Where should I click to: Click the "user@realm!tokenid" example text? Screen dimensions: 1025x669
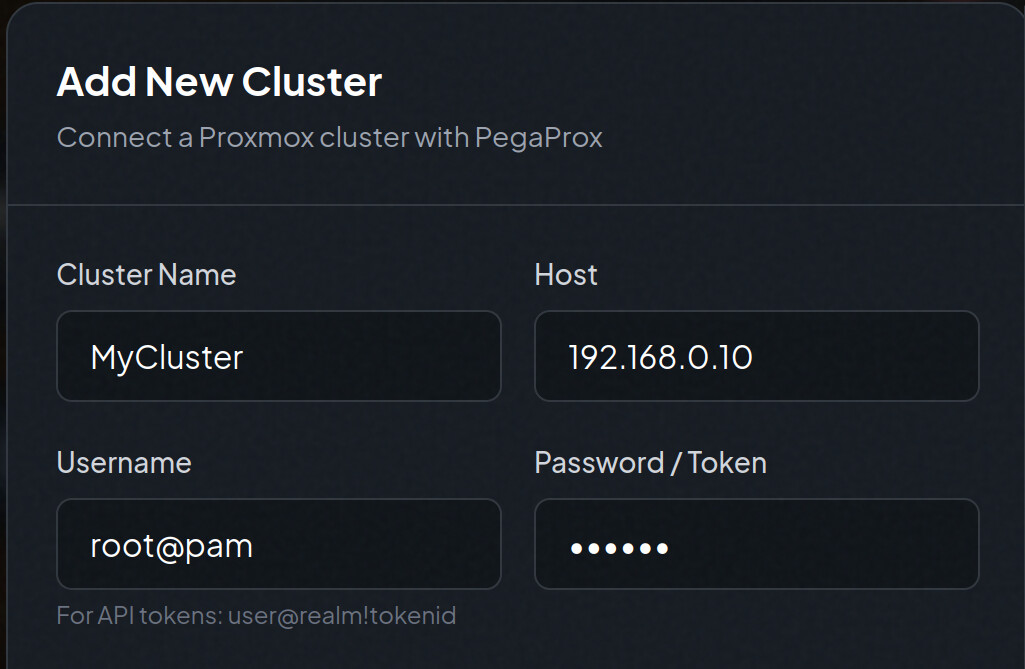point(342,615)
